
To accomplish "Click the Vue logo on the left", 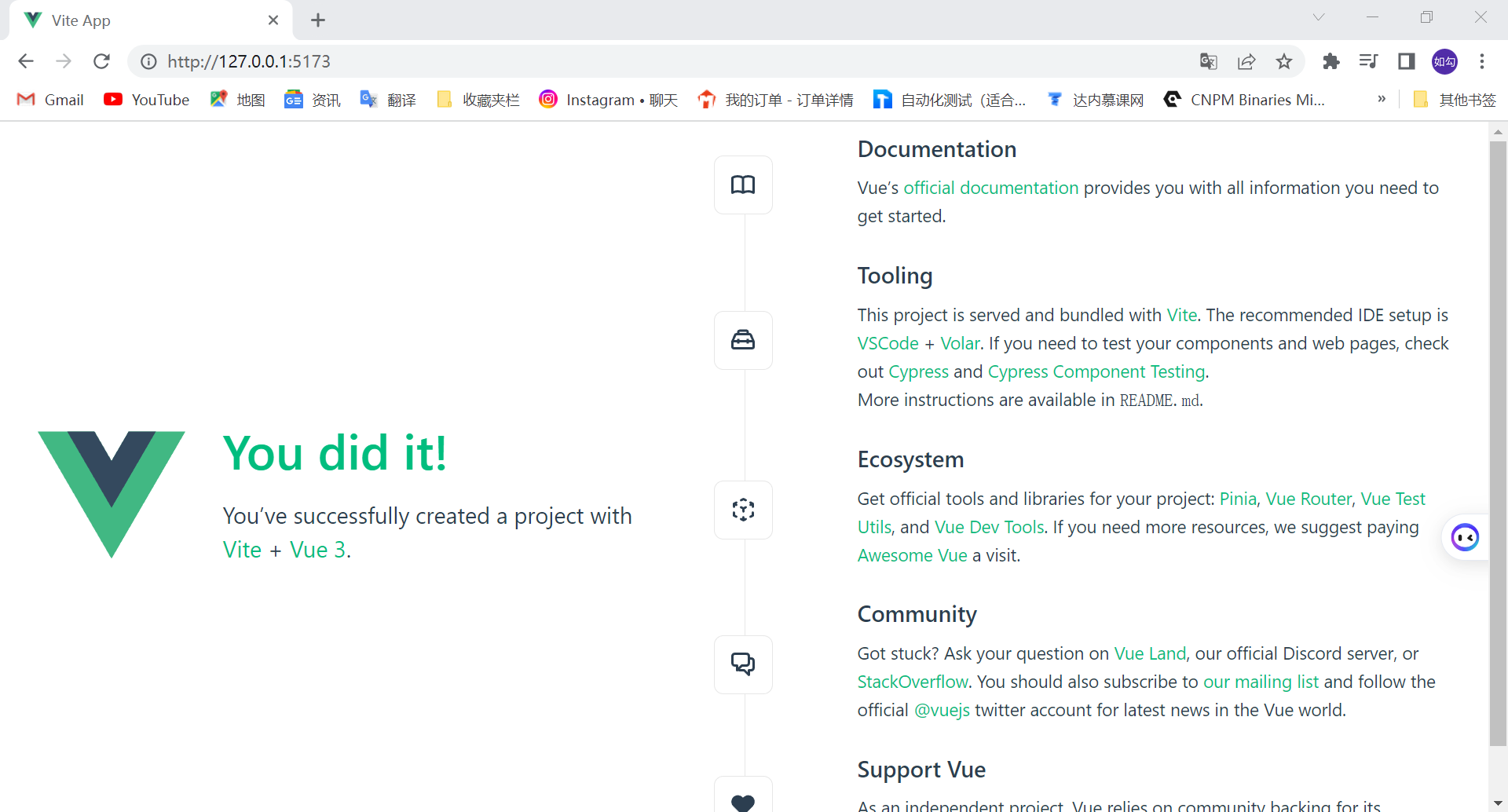I will (x=112, y=494).
